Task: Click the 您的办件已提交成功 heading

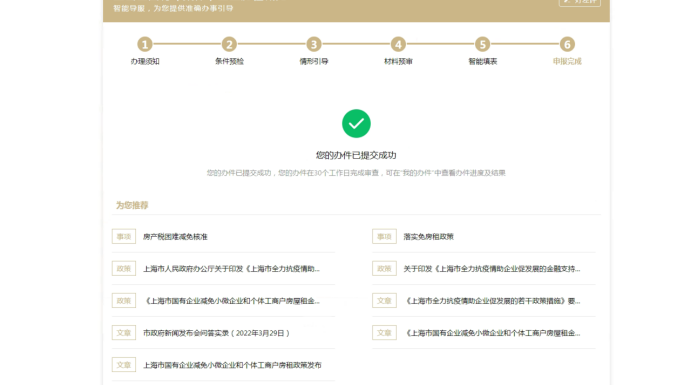Action: point(356,155)
